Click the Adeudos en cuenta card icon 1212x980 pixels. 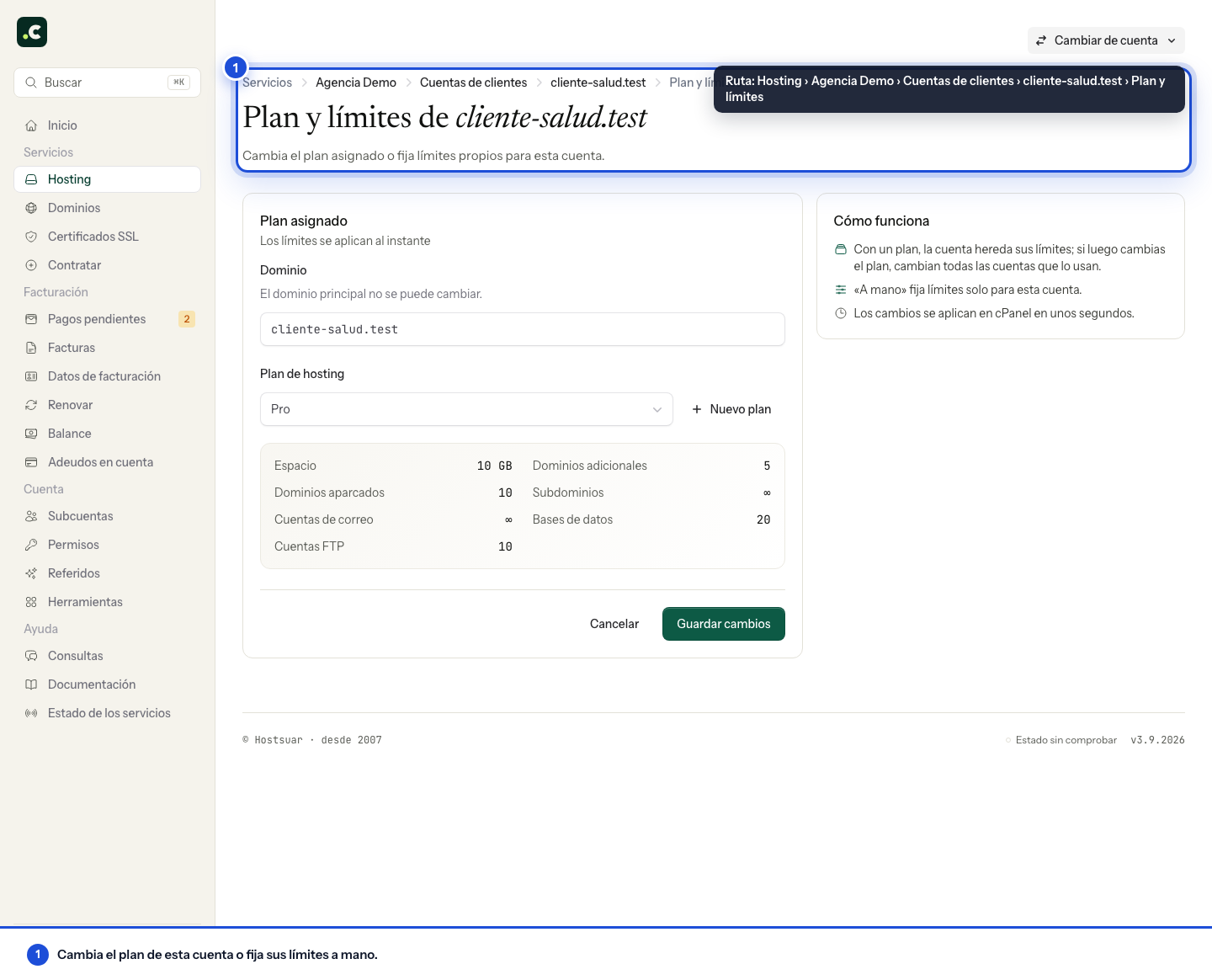click(31, 462)
